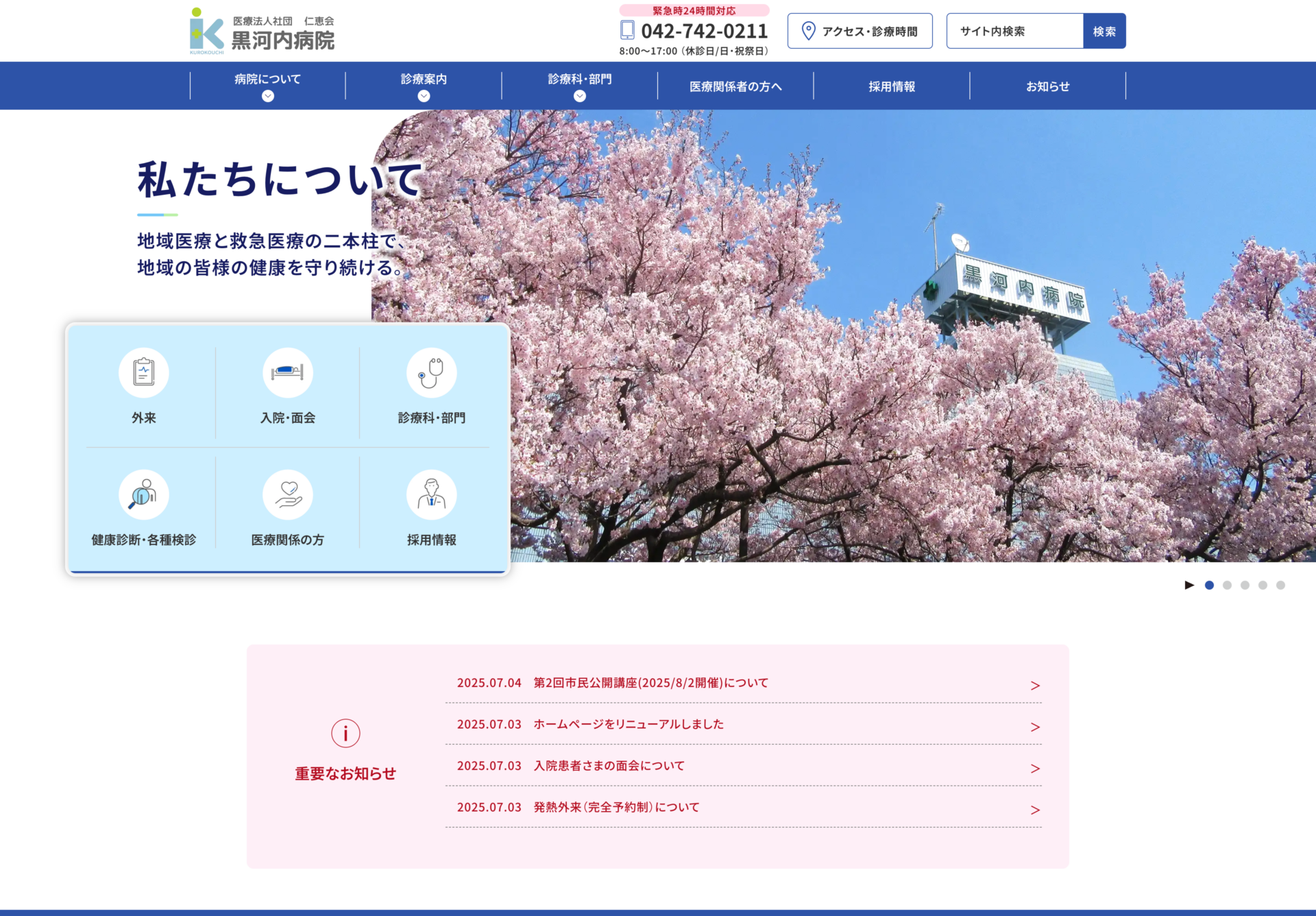Image resolution: width=1316 pixels, height=916 pixels.
Task: Open 診療科・部門 via stethoscope icon
Action: [x=430, y=372]
